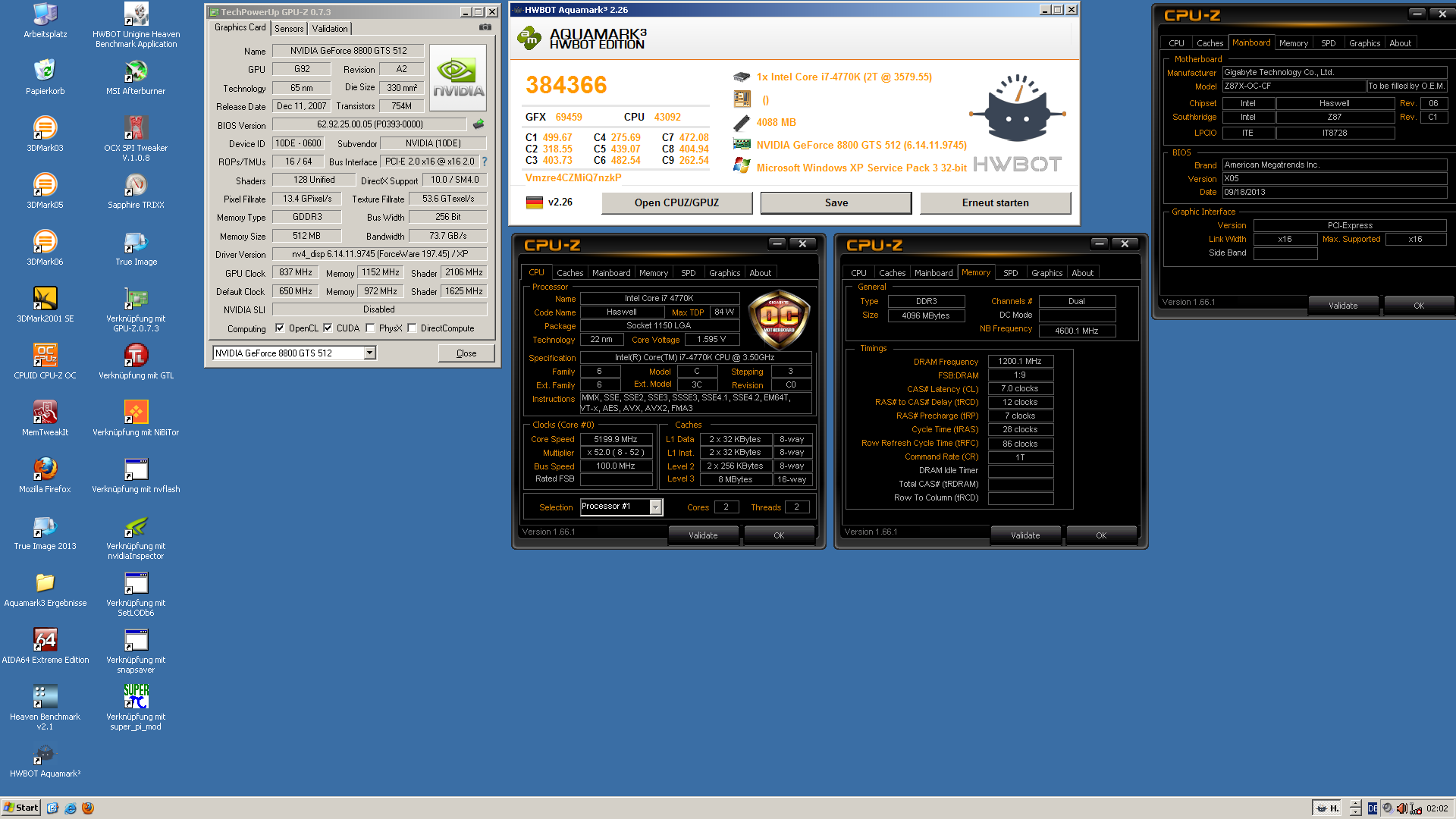Click BIOS version field 62.92.25.00.05
This screenshot has height=819, width=1456.
pyautogui.click(x=370, y=124)
